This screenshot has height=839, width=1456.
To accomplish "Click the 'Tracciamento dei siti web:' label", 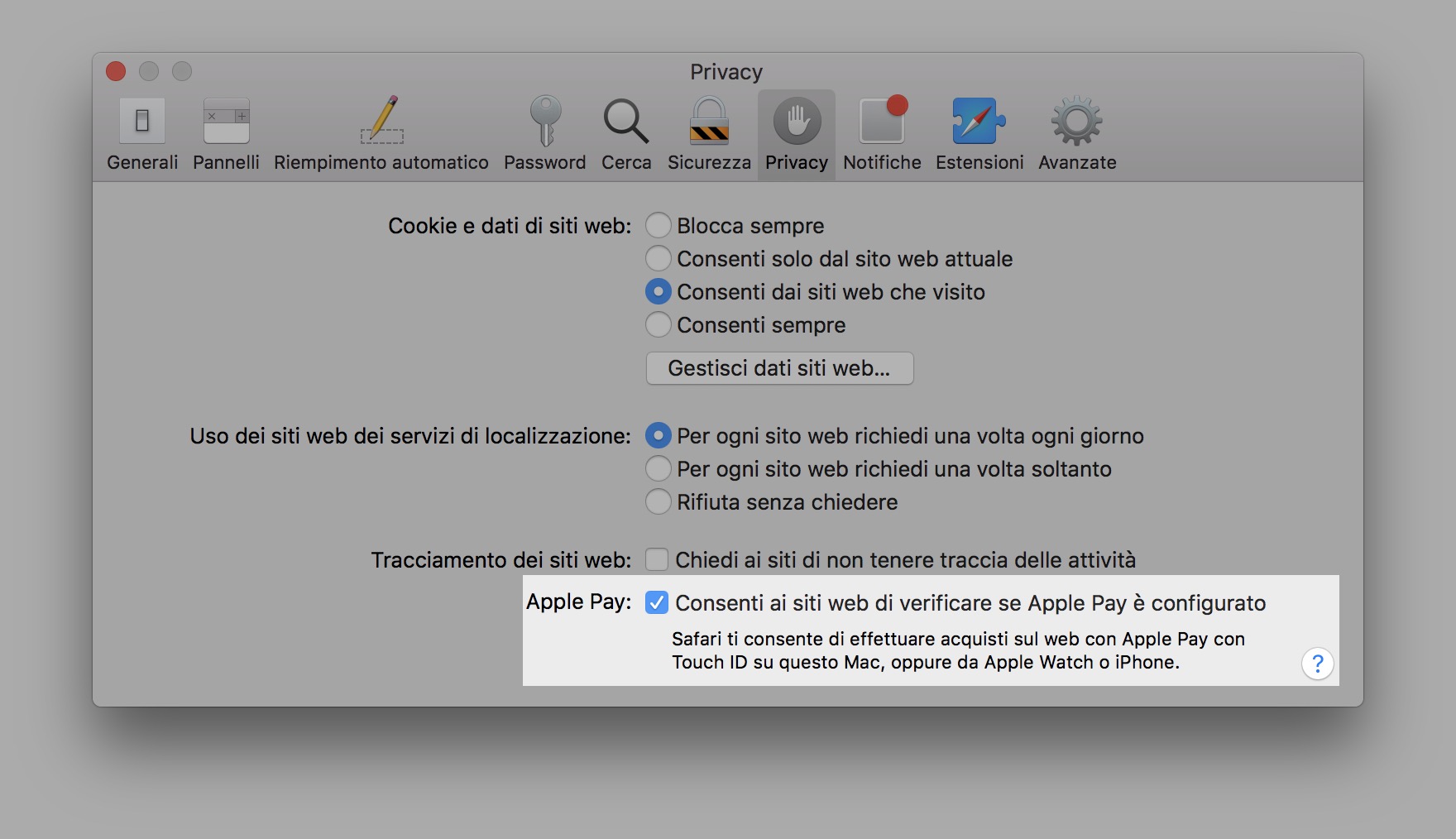I will 500,560.
